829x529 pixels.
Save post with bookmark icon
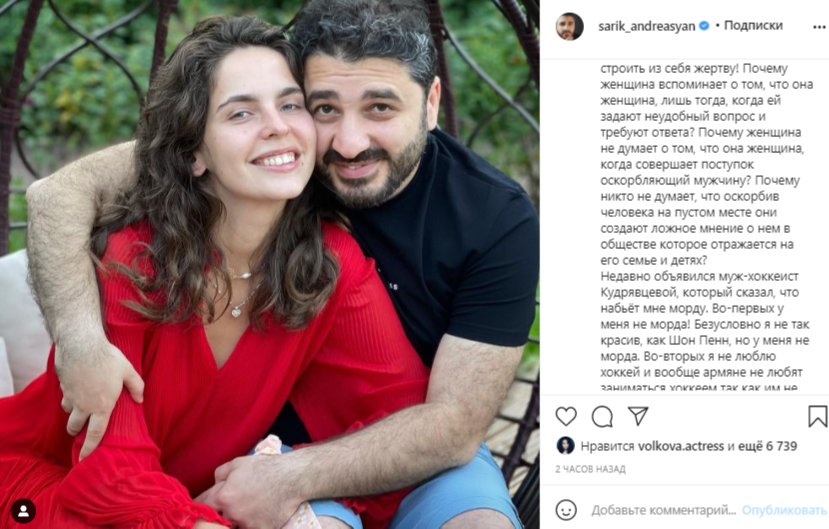[x=817, y=416]
